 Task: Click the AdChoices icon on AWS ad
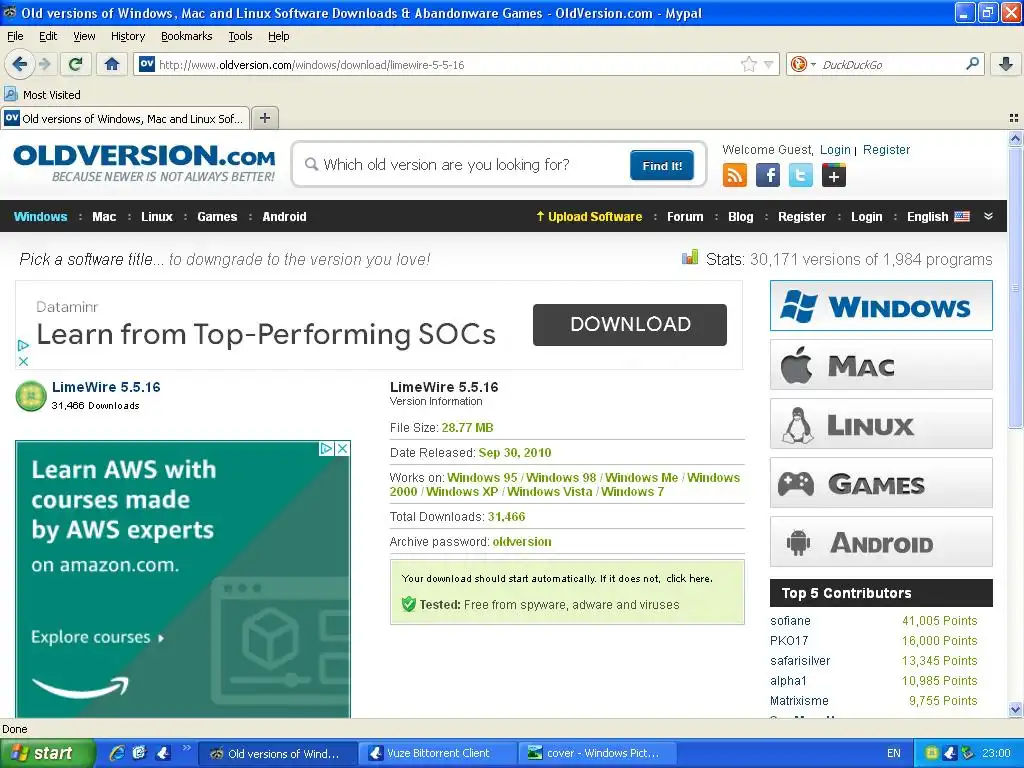tap(327, 449)
